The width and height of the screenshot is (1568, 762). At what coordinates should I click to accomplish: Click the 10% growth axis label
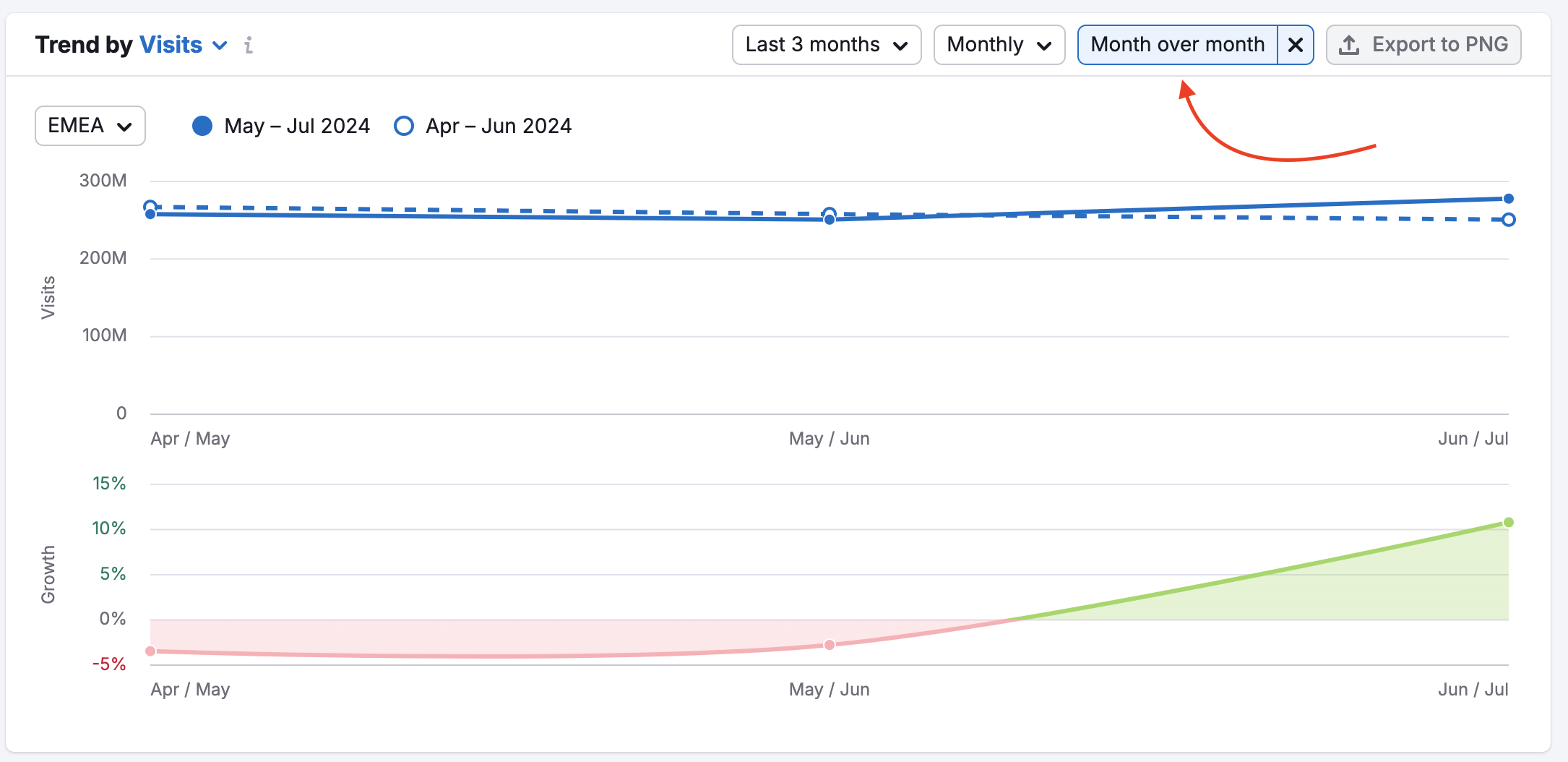click(109, 528)
